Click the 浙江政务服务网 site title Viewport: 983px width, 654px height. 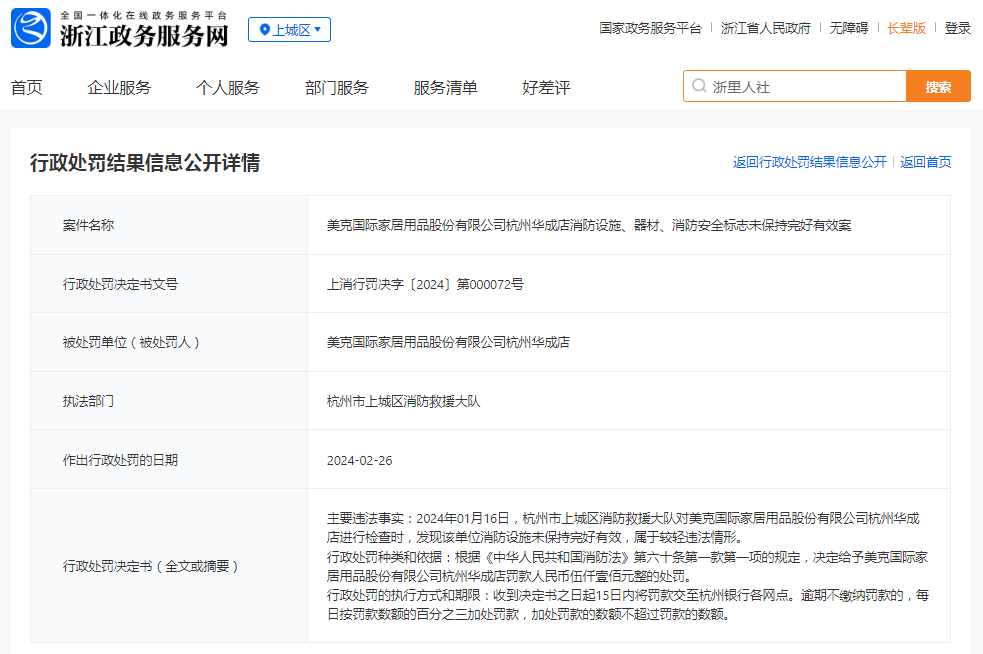click(x=144, y=36)
